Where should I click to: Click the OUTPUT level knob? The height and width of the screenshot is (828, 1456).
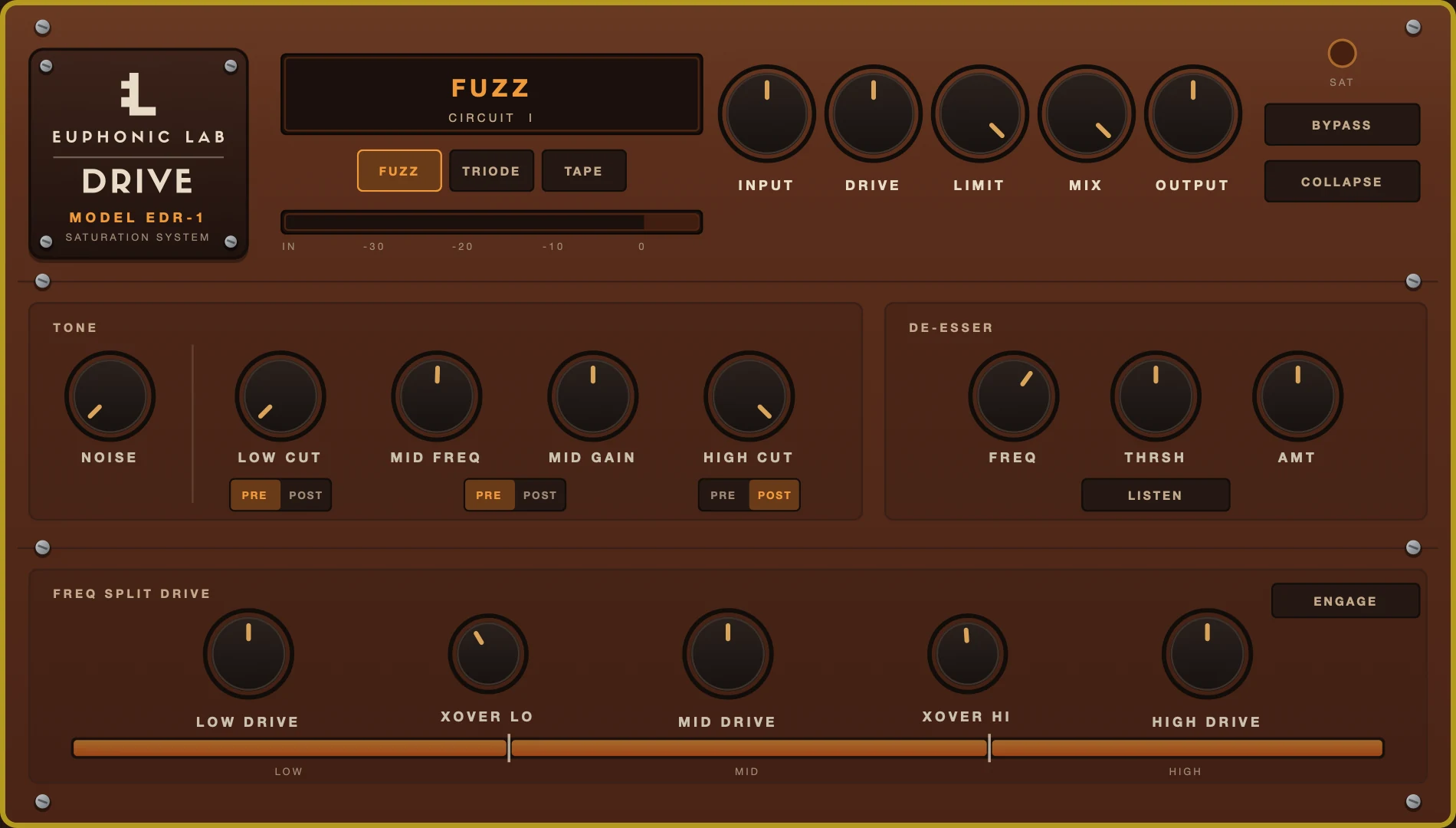1192,113
